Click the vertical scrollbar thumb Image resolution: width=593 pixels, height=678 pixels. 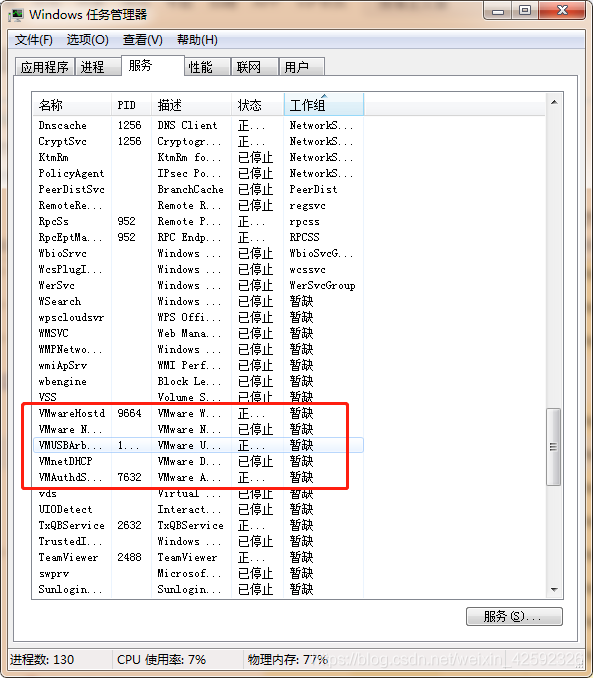[x=554, y=447]
